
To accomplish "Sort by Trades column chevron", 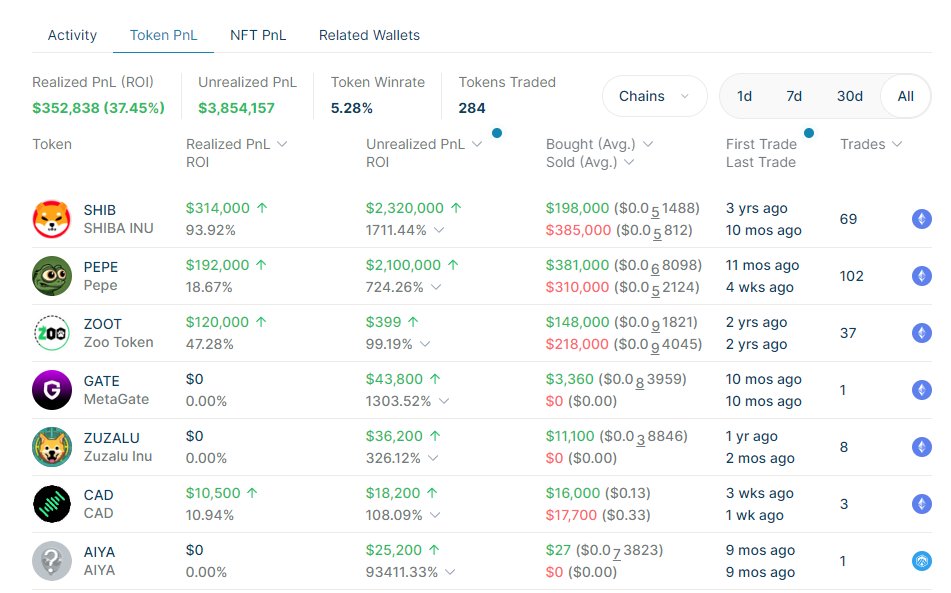I will tap(897, 144).
